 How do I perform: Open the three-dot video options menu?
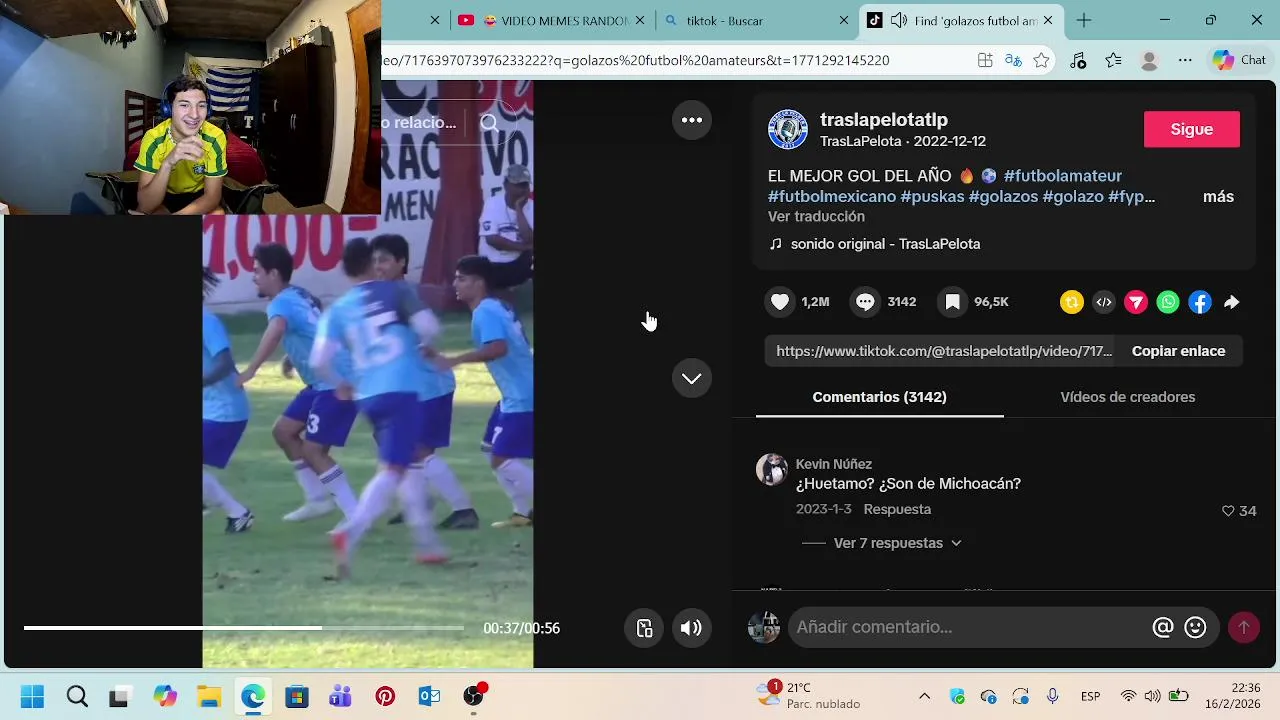[692, 120]
